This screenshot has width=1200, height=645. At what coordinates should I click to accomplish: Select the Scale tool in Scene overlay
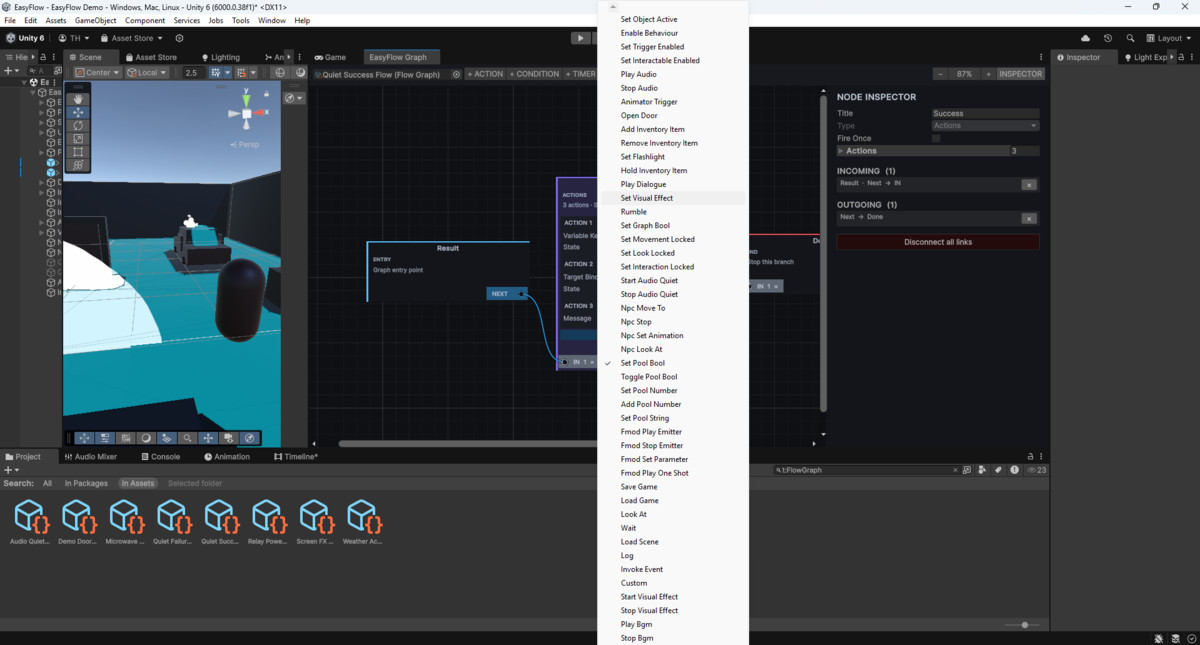(x=78, y=139)
